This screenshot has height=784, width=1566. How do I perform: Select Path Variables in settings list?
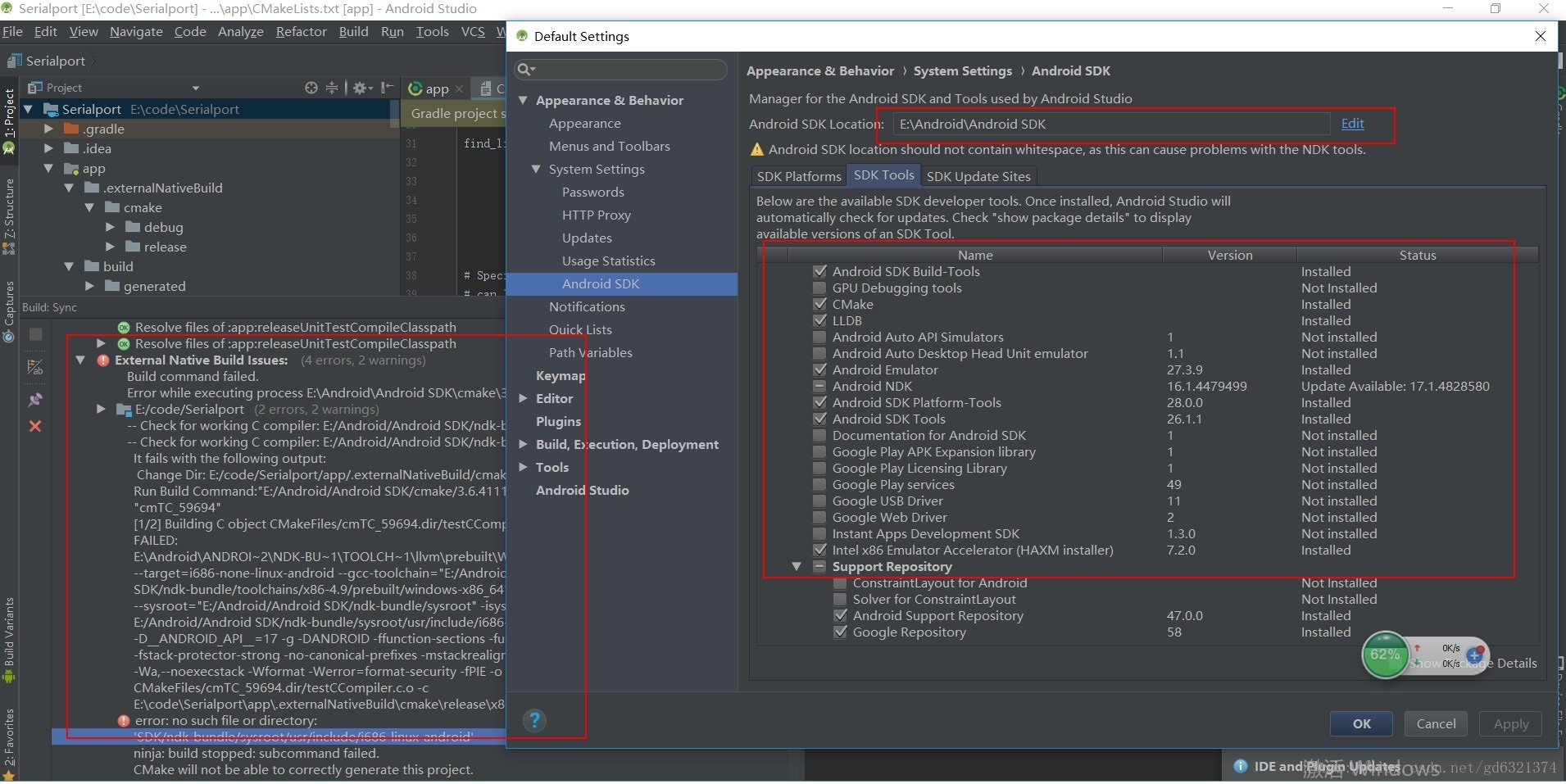(590, 352)
